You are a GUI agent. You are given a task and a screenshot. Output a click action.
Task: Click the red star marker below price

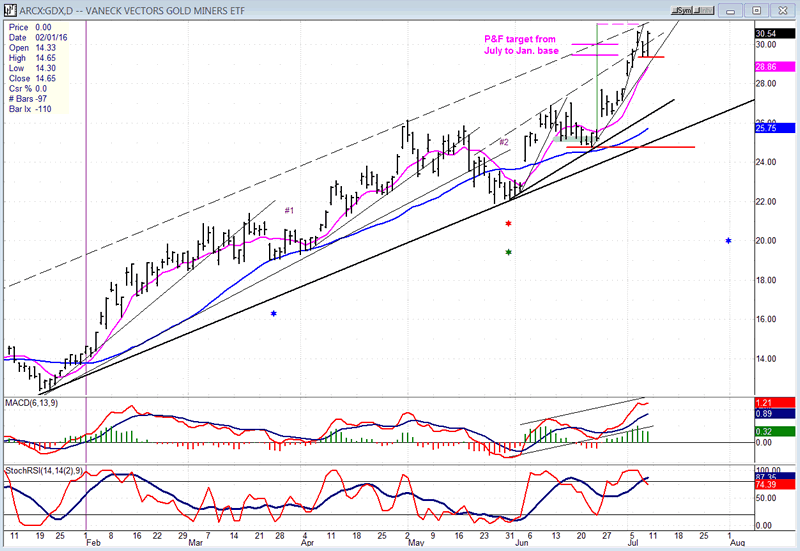509,224
